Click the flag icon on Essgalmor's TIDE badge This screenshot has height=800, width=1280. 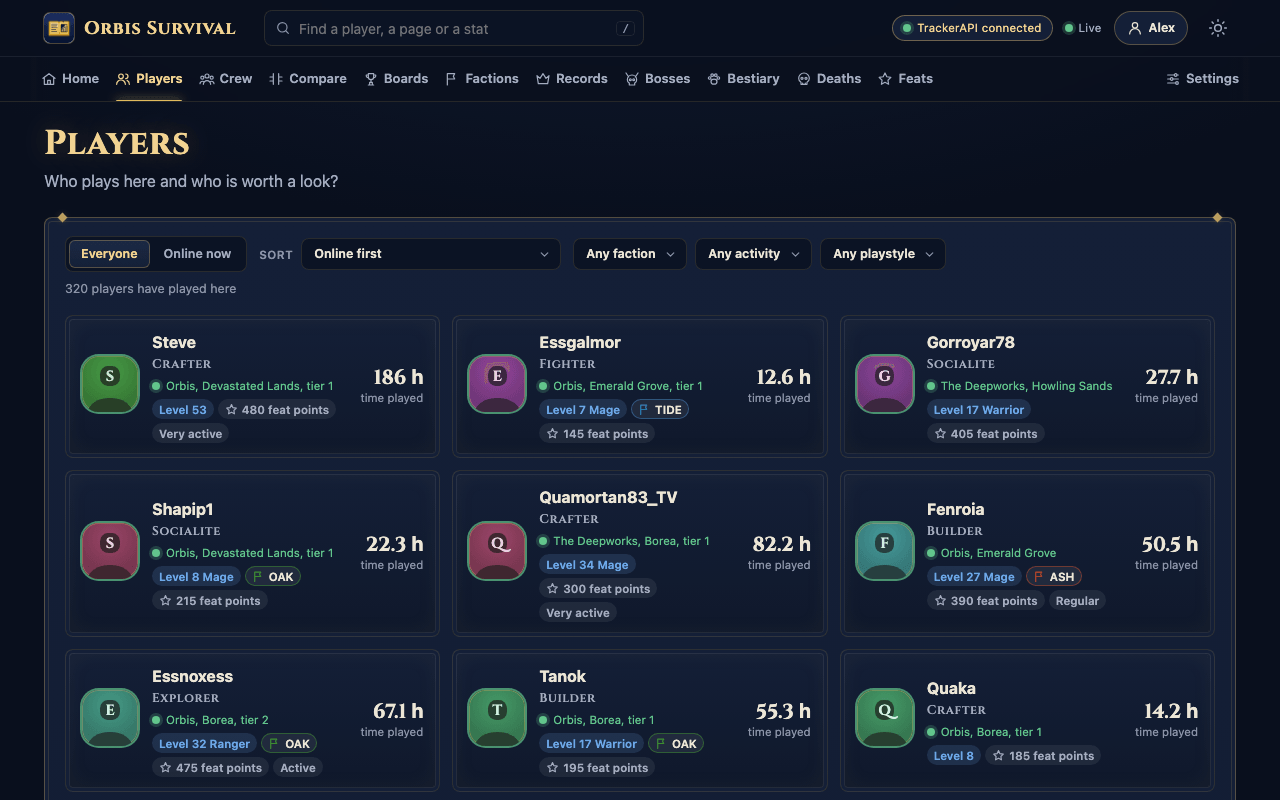pyautogui.click(x=644, y=410)
